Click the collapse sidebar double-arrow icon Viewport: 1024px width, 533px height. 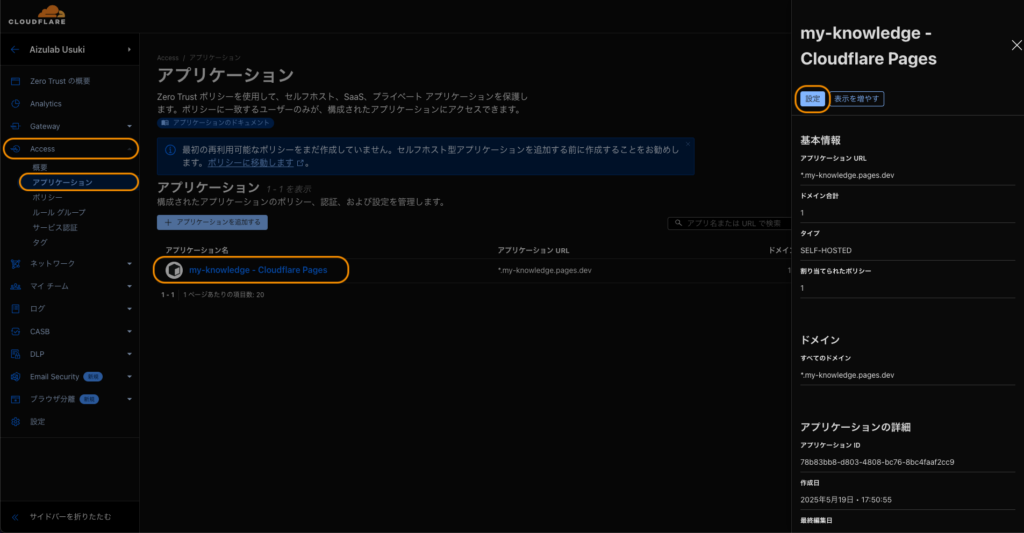coord(15,517)
